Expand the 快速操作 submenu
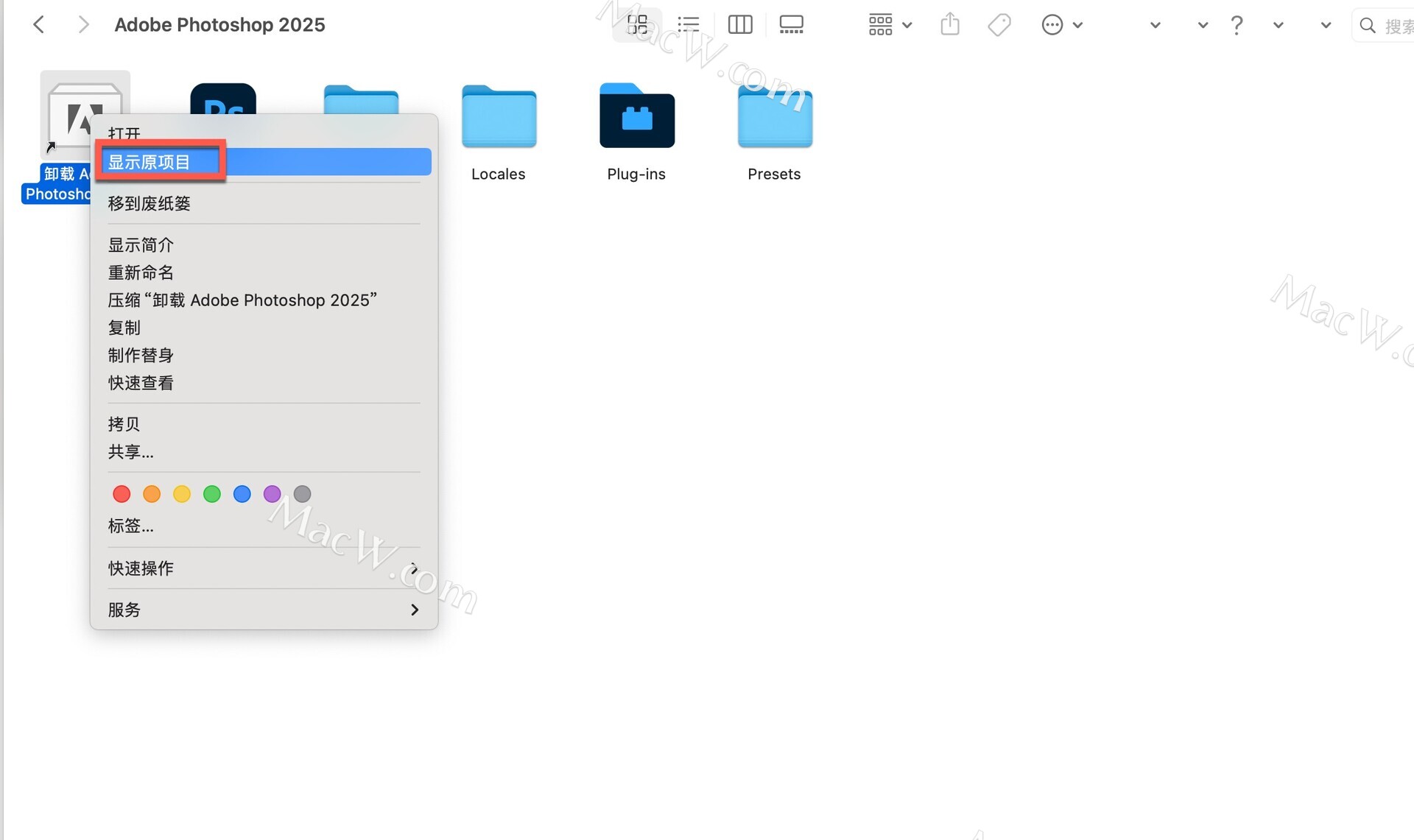 (x=264, y=568)
